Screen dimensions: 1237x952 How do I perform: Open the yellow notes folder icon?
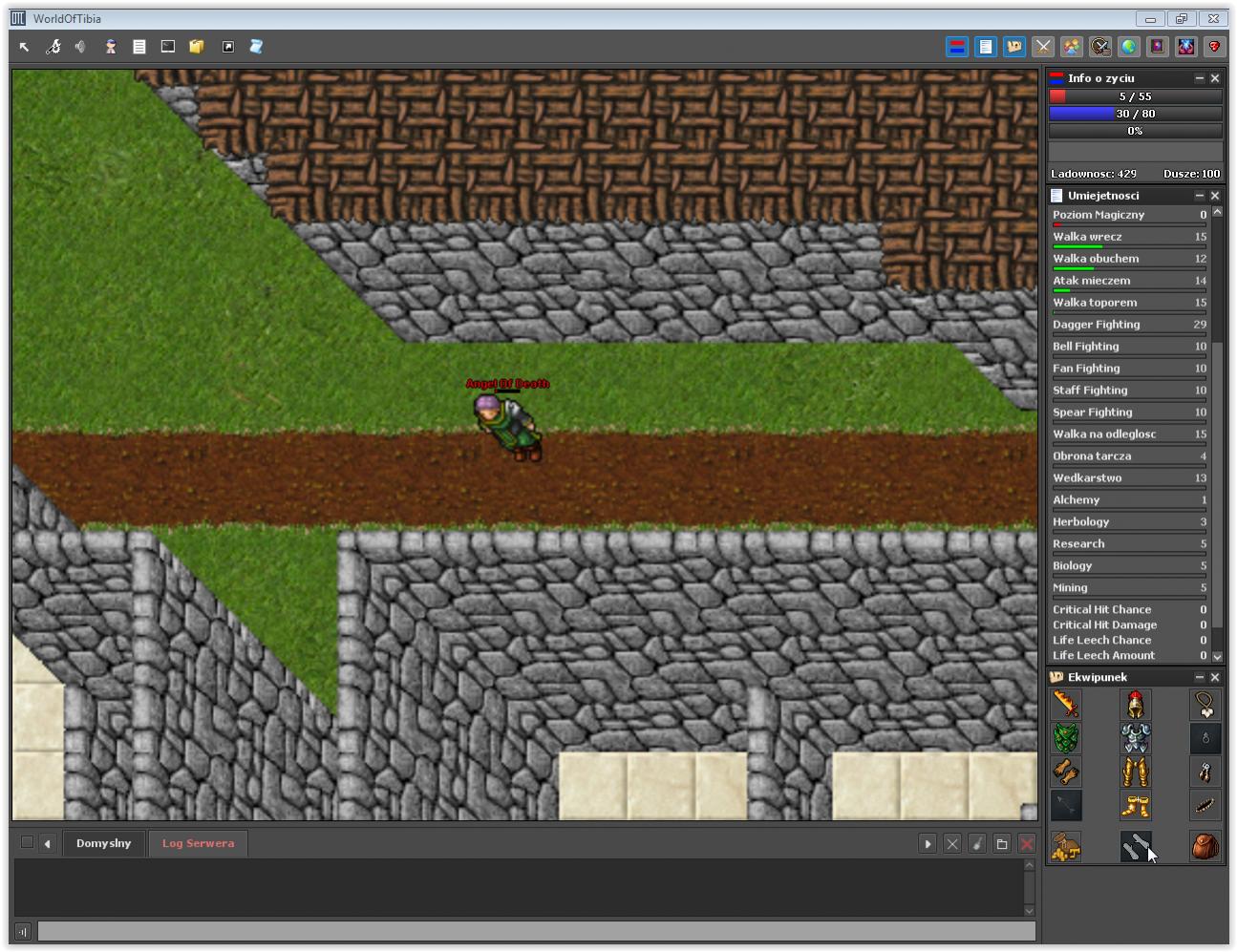click(197, 47)
